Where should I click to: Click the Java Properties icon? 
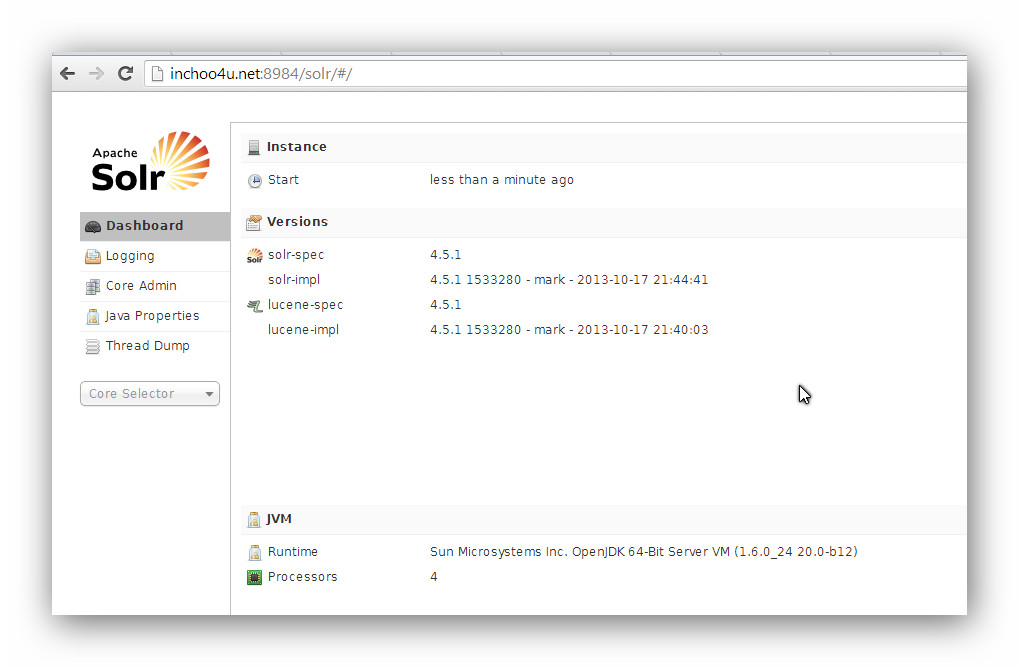coord(93,317)
